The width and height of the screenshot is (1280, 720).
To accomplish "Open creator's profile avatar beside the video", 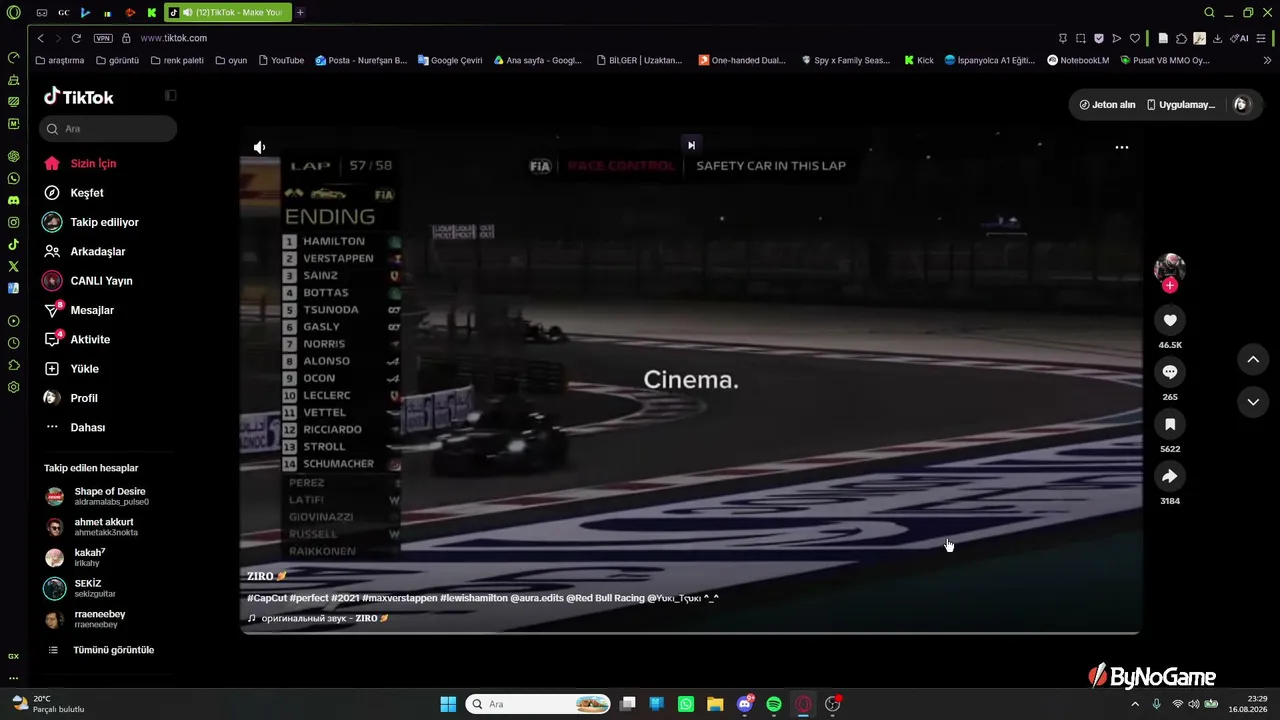I will click(x=1170, y=268).
